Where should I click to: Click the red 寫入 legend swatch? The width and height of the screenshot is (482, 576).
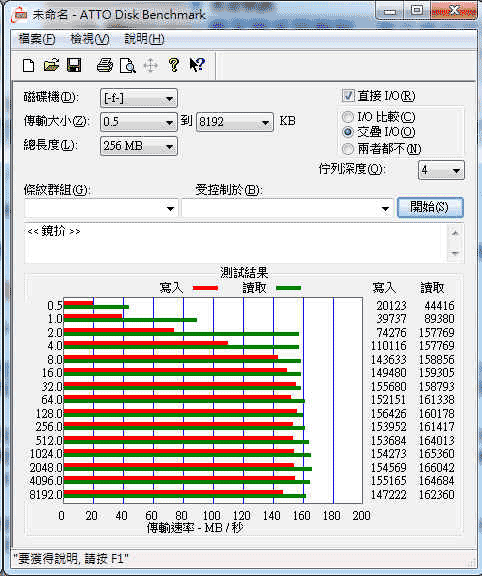click(205, 288)
